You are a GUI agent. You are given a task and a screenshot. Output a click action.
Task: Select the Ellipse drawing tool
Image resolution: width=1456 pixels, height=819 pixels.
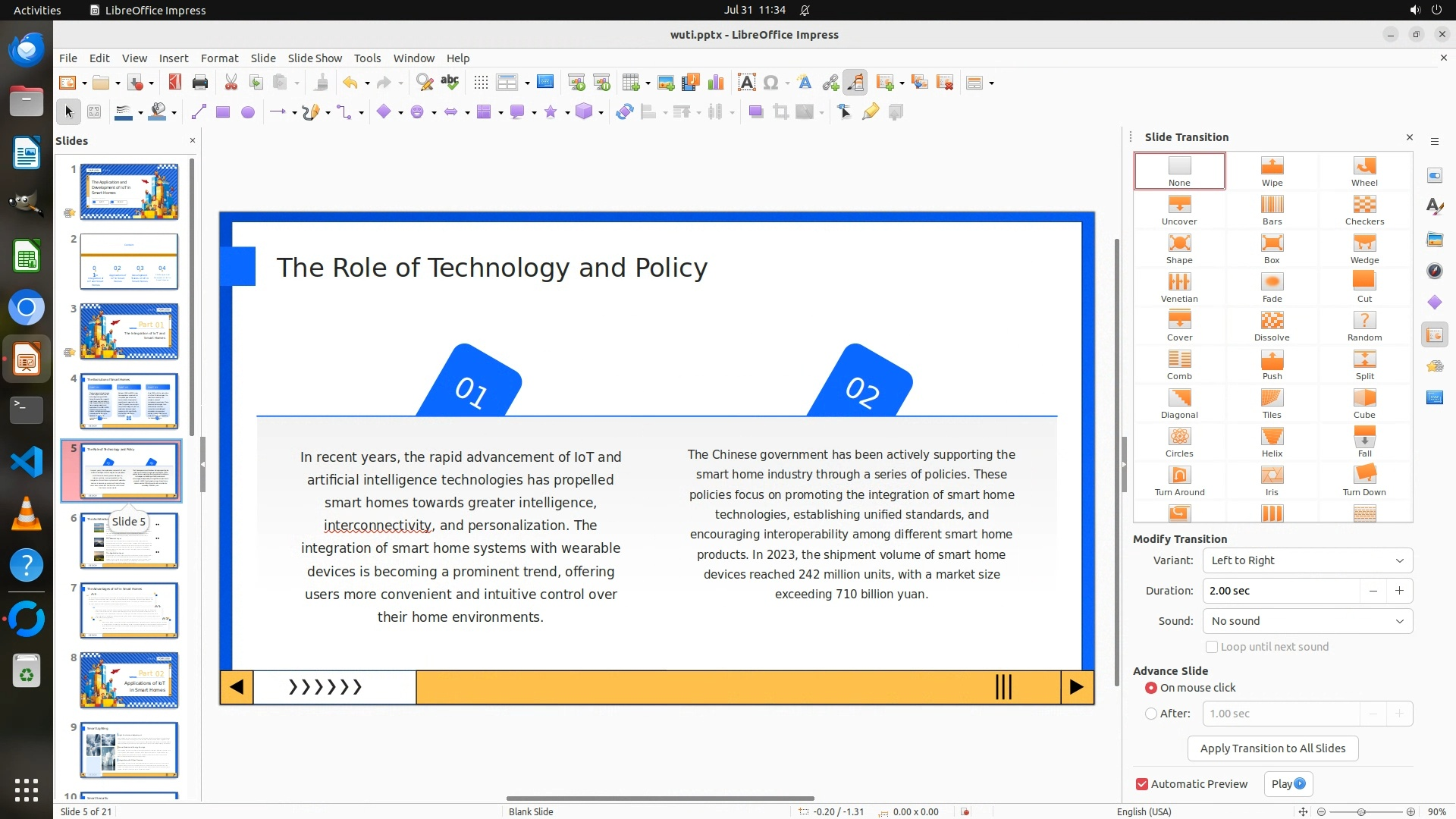(247, 112)
